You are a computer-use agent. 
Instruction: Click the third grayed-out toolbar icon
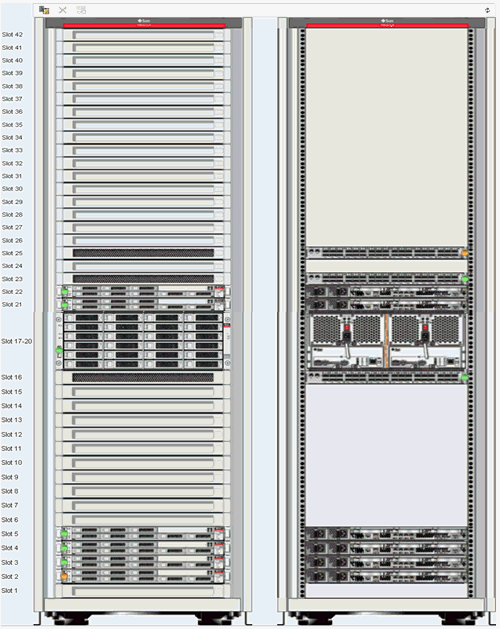[81, 10]
